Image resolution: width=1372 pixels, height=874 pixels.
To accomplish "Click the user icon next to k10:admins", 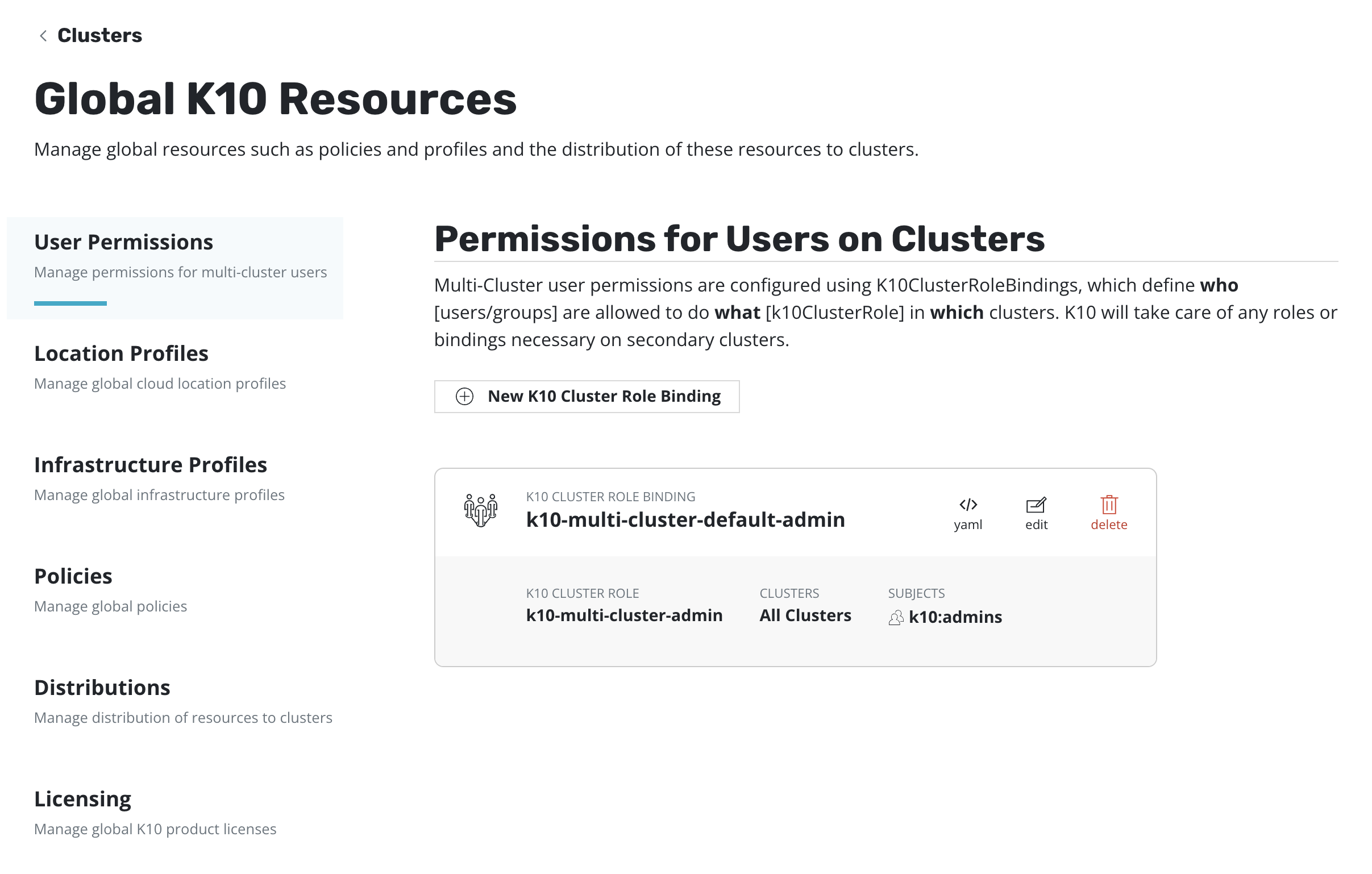I will point(896,618).
